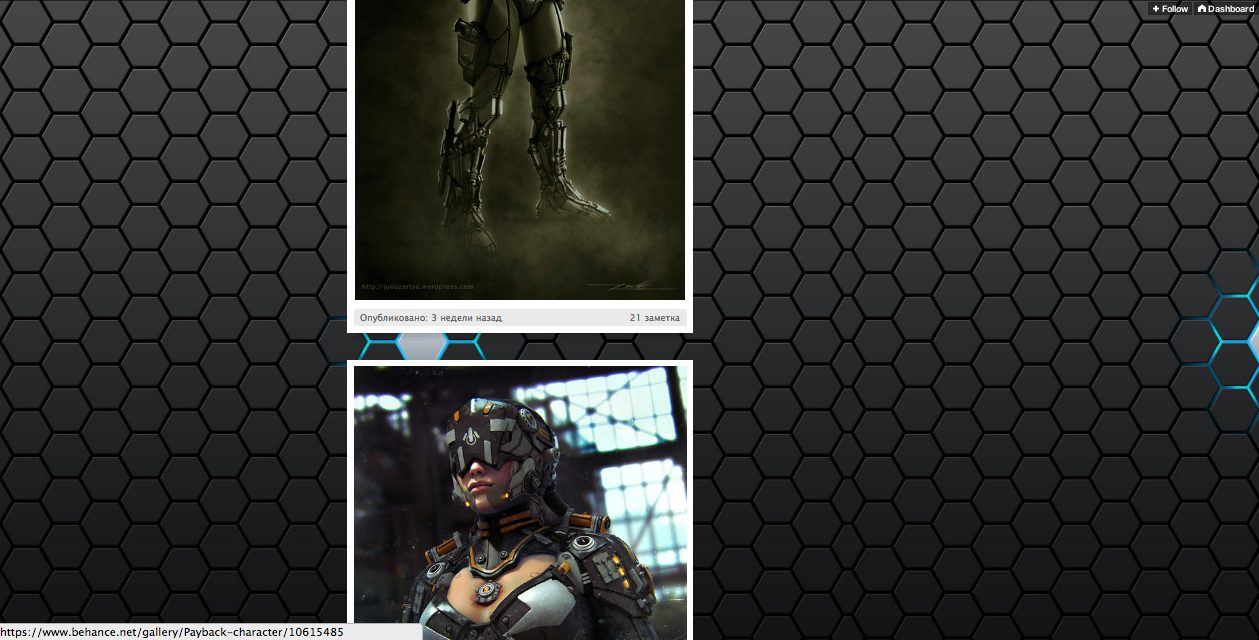Click the juliozartos.wordpress.com watermark in the artwork
The width and height of the screenshot is (1259, 640).
point(417,287)
